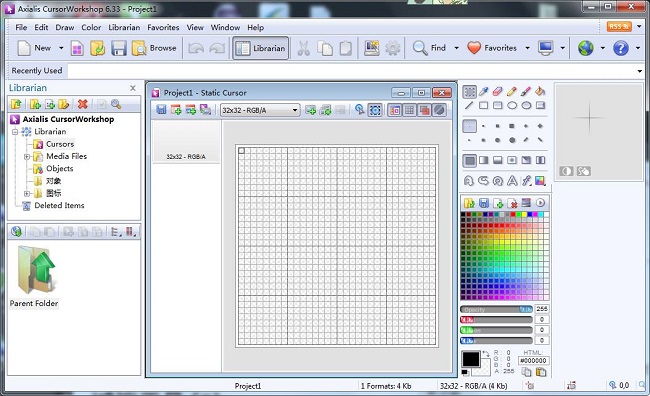The width and height of the screenshot is (650, 396).
Task: Select the filled ellipse tool
Action: click(x=526, y=105)
